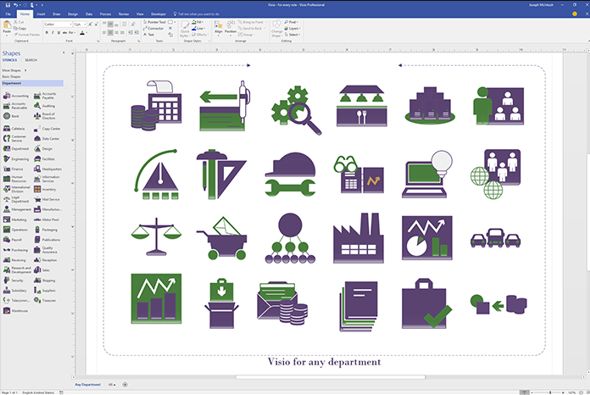The image size is (590, 395).
Task: Pick the Warehouse stencil shape
Action: click(x=16, y=311)
